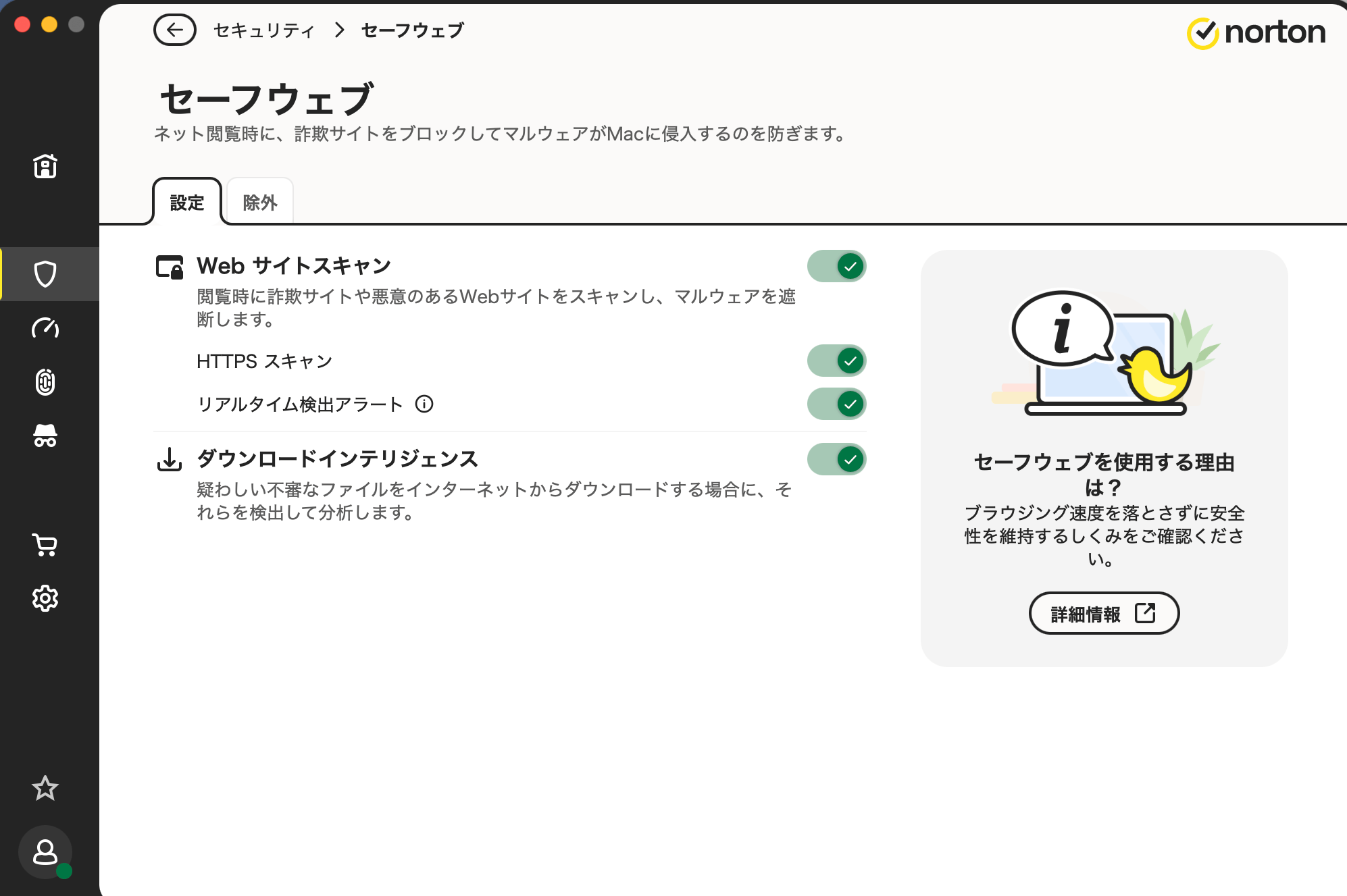Click the リアルタイム検出アラート label
Viewport: 1347px width, 896px height.
(300, 404)
